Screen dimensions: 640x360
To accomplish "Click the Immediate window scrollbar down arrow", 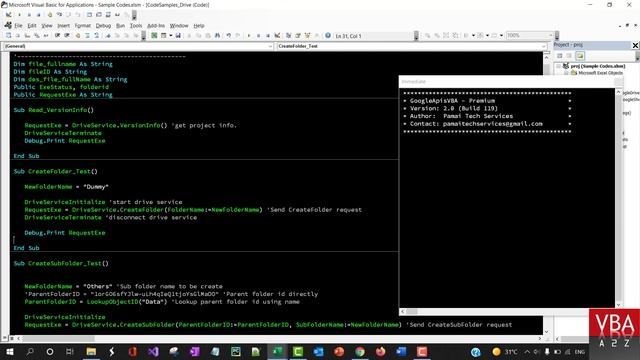I will (618, 304).
